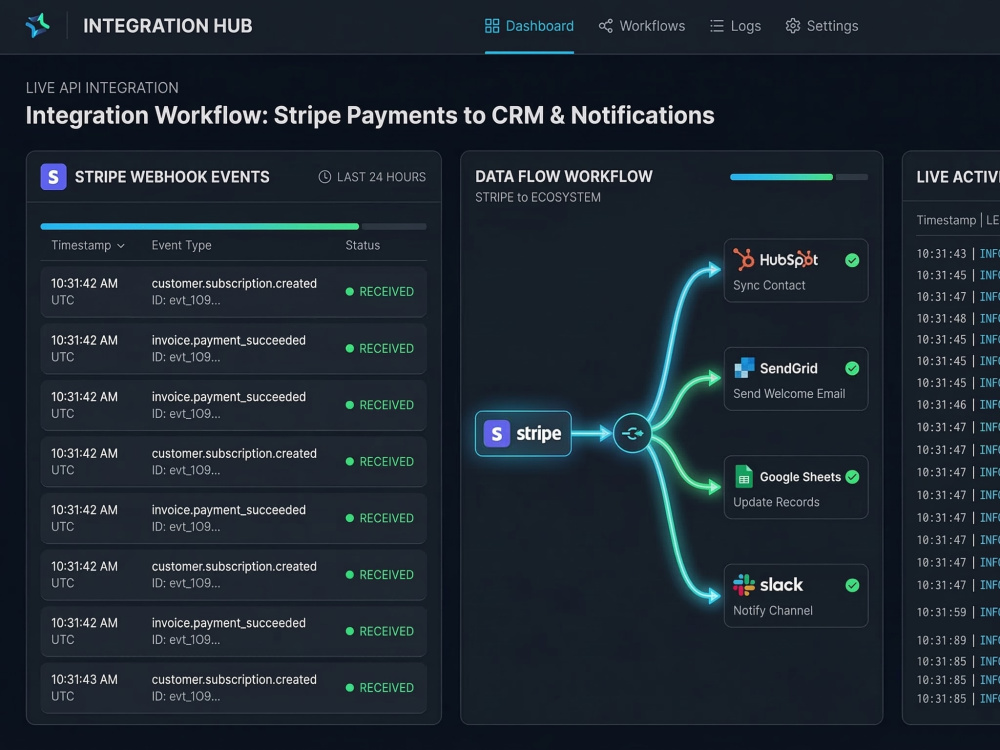
Task: Open the SendGrid Send Welcome Email card
Action: 796,379
